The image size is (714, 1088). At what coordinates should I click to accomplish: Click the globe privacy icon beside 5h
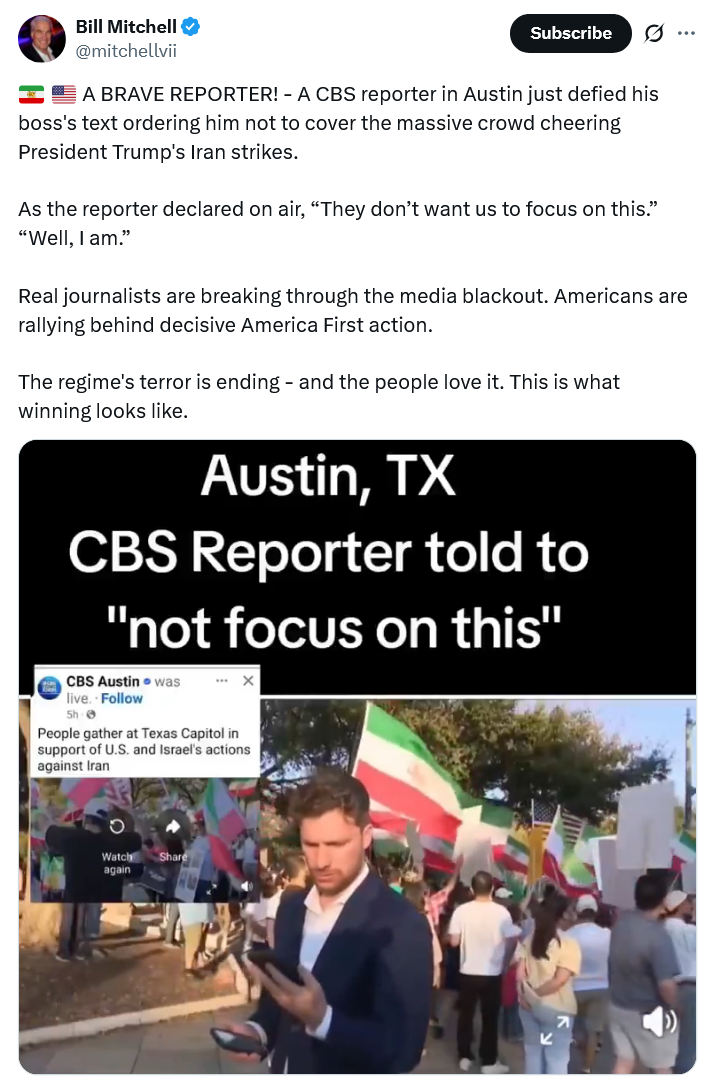point(91,715)
